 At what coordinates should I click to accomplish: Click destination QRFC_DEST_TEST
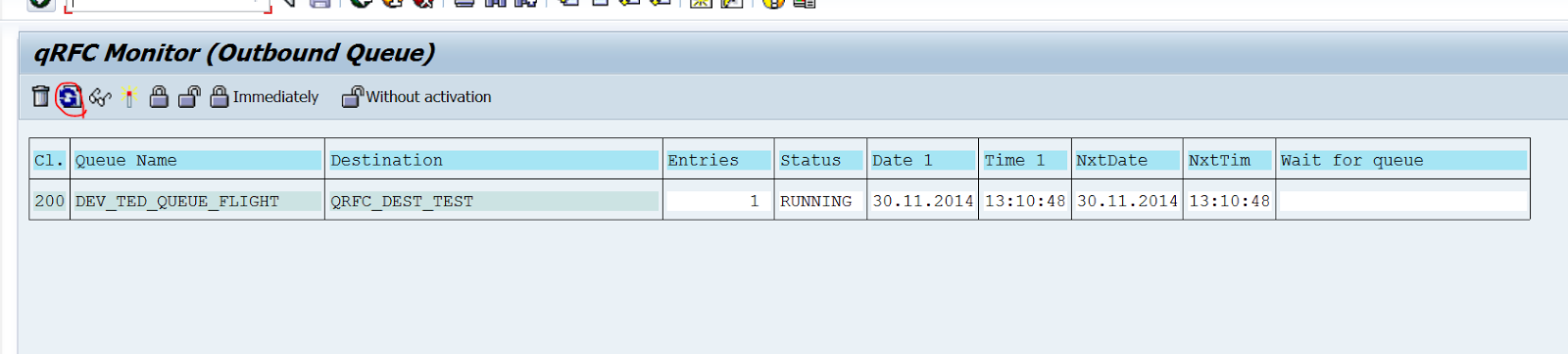(494, 201)
